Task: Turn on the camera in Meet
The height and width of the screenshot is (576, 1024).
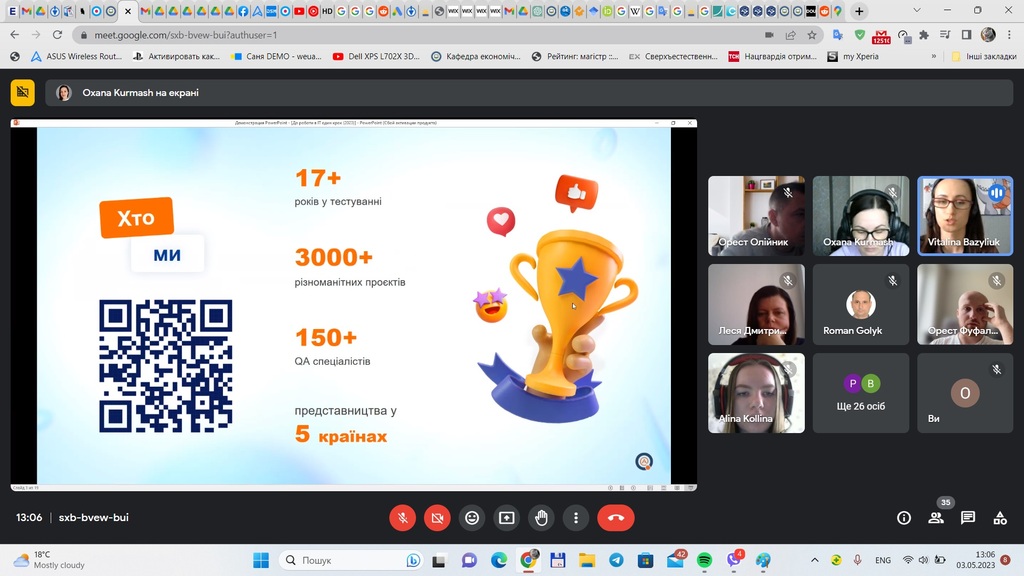Action: coord(436,517)
